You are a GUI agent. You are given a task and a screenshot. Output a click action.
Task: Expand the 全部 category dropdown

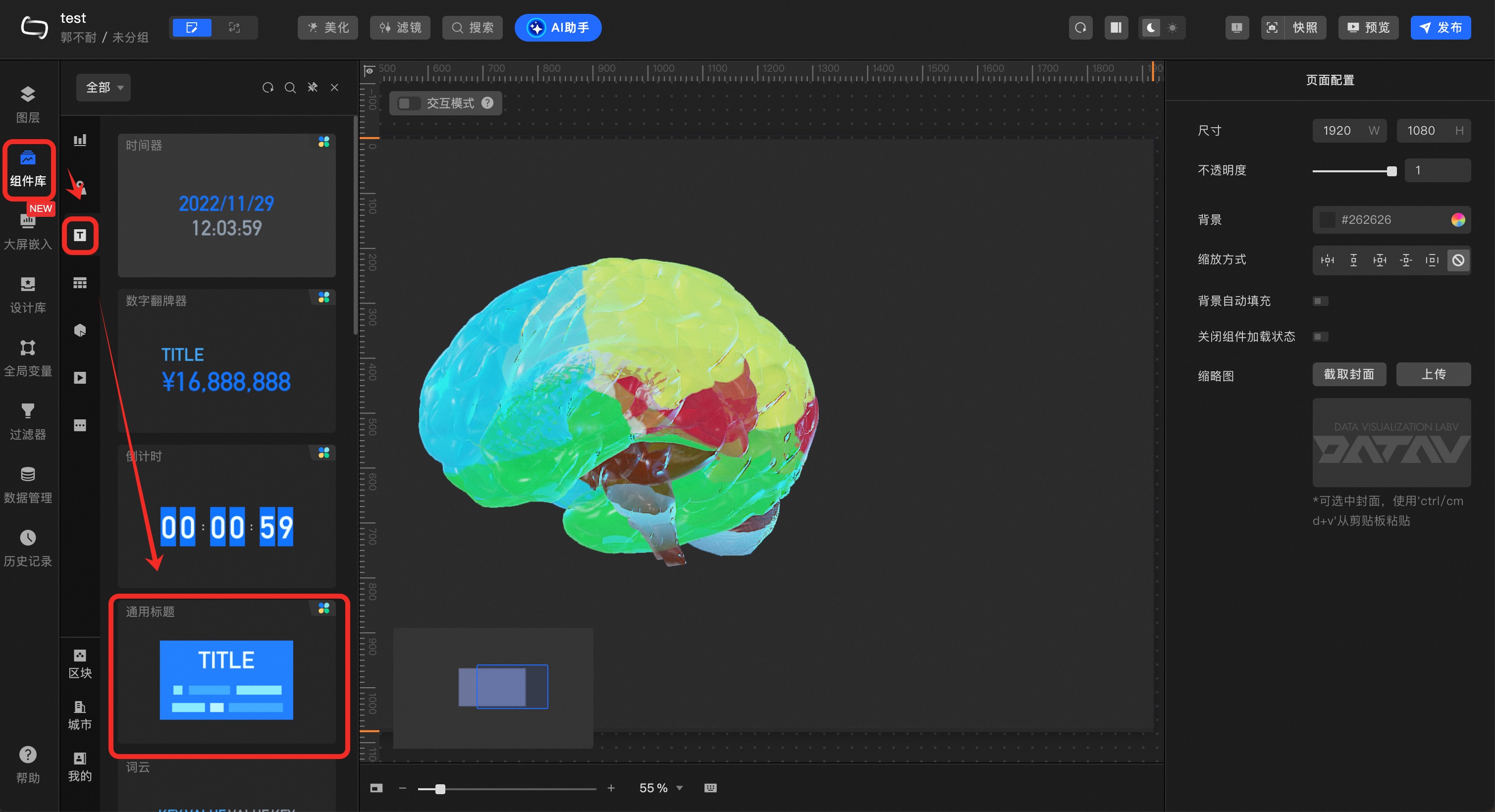(104, 87)
